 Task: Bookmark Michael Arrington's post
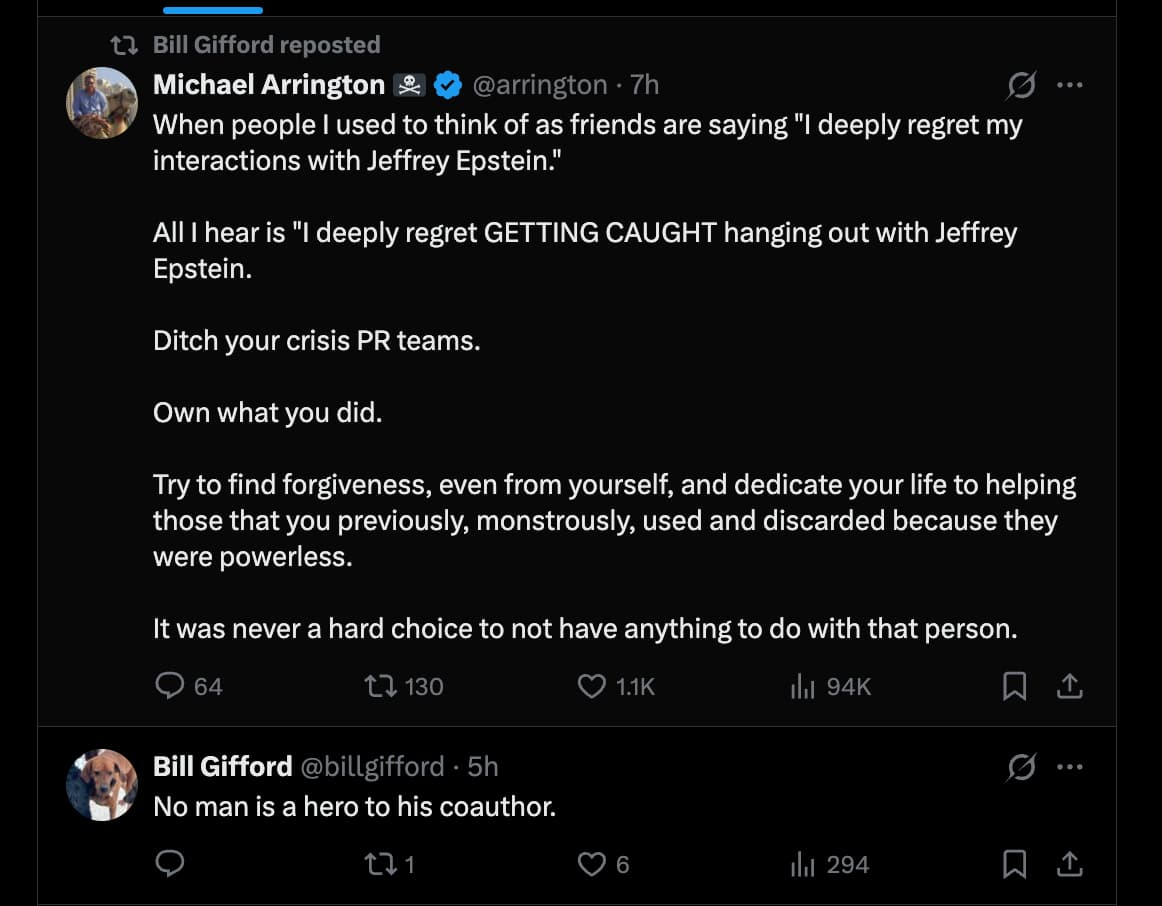click(x=1014, y=686)
